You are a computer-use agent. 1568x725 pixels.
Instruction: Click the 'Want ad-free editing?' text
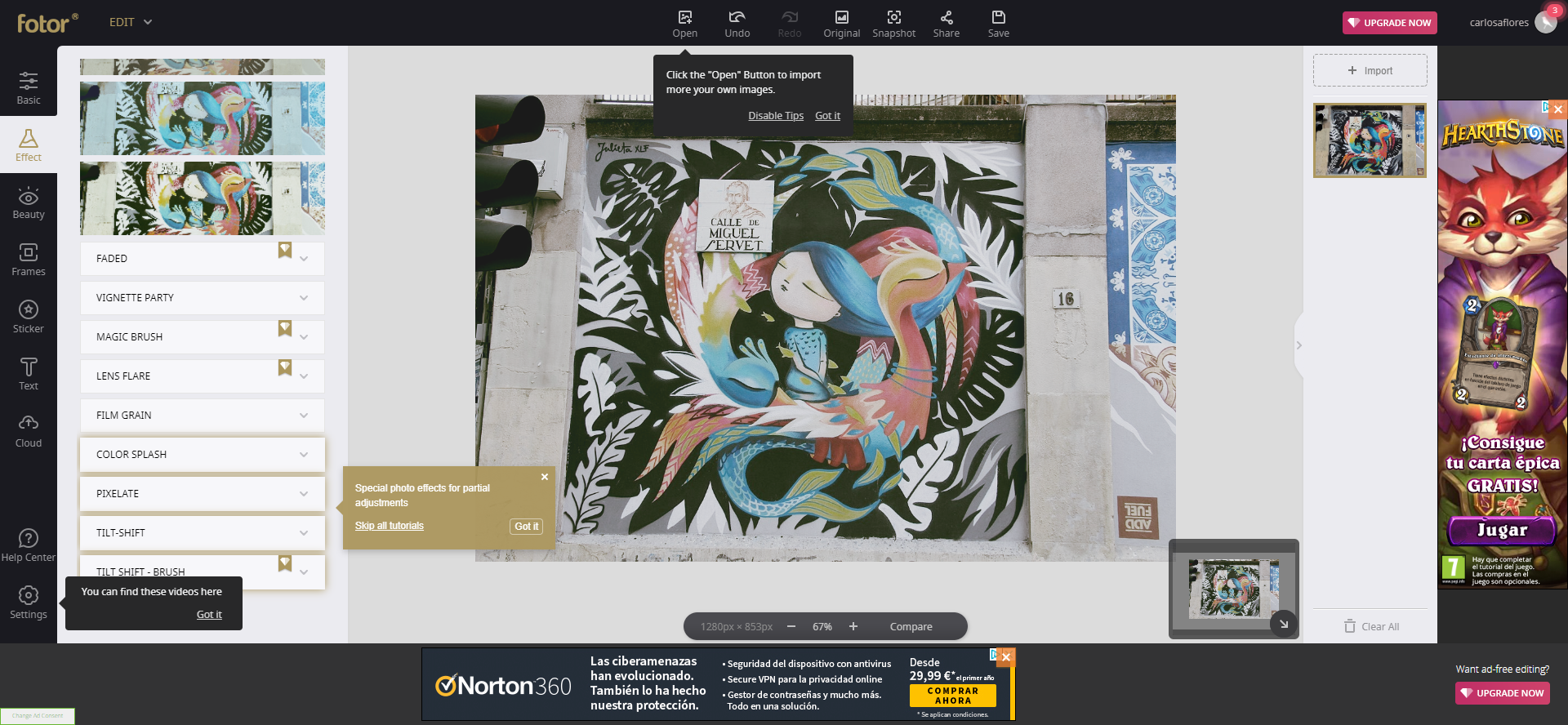pos(1503,669)
